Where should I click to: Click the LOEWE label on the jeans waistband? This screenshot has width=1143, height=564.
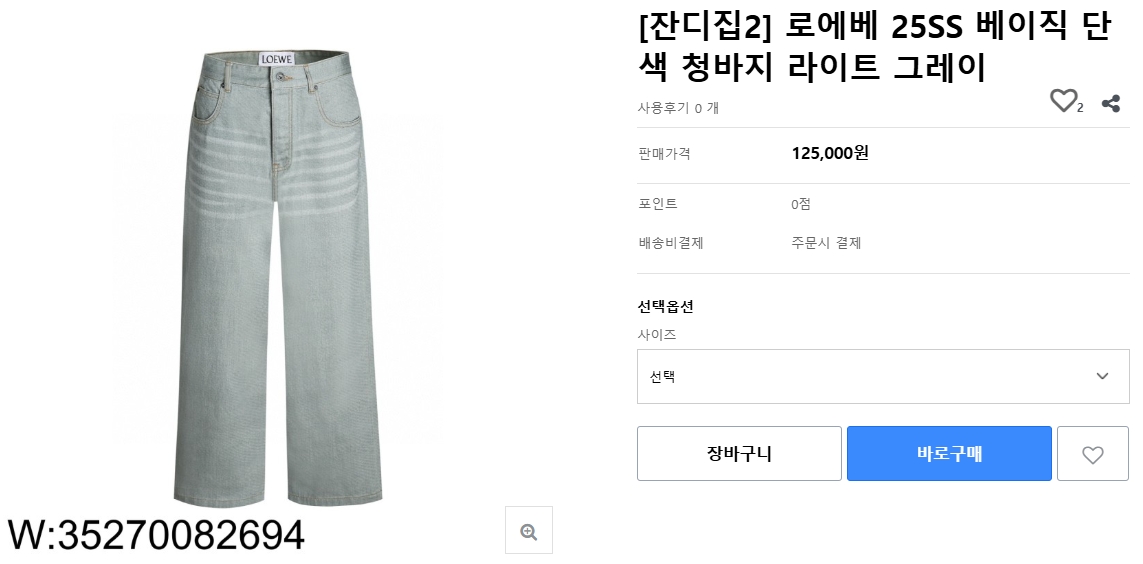[x=277, y=59]
